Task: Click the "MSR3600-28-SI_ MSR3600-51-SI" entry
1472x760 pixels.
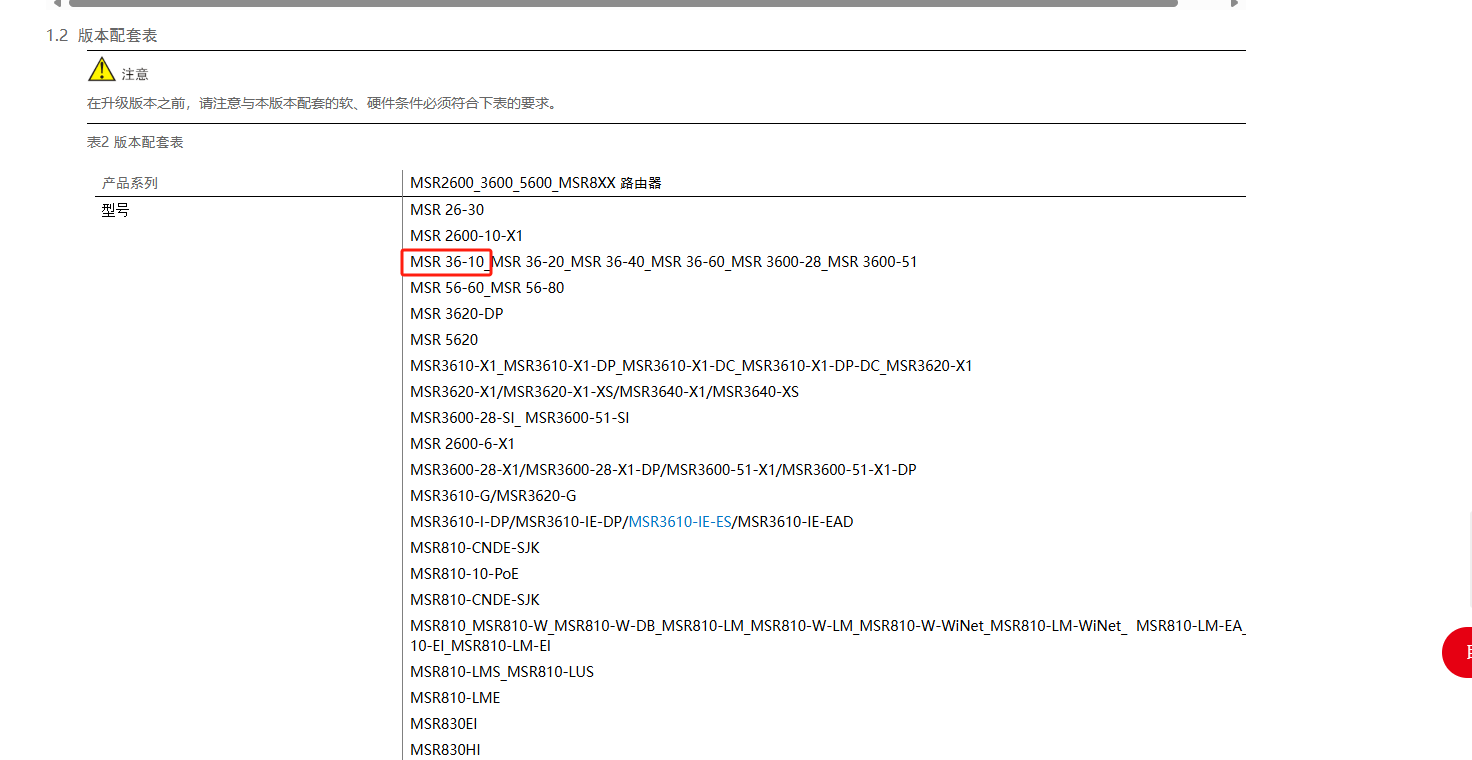Action: pos(520,418)
